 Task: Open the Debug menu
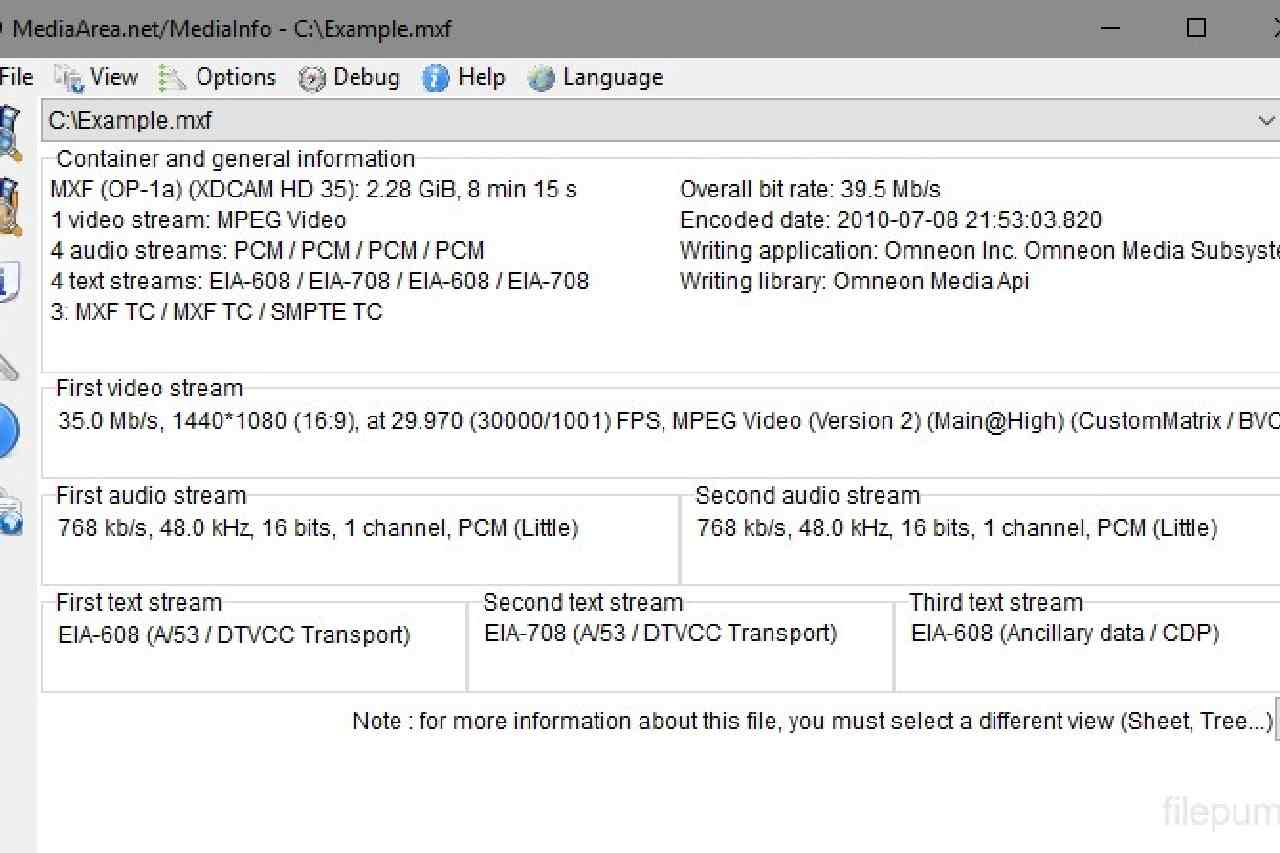click(x=349, y=77)
